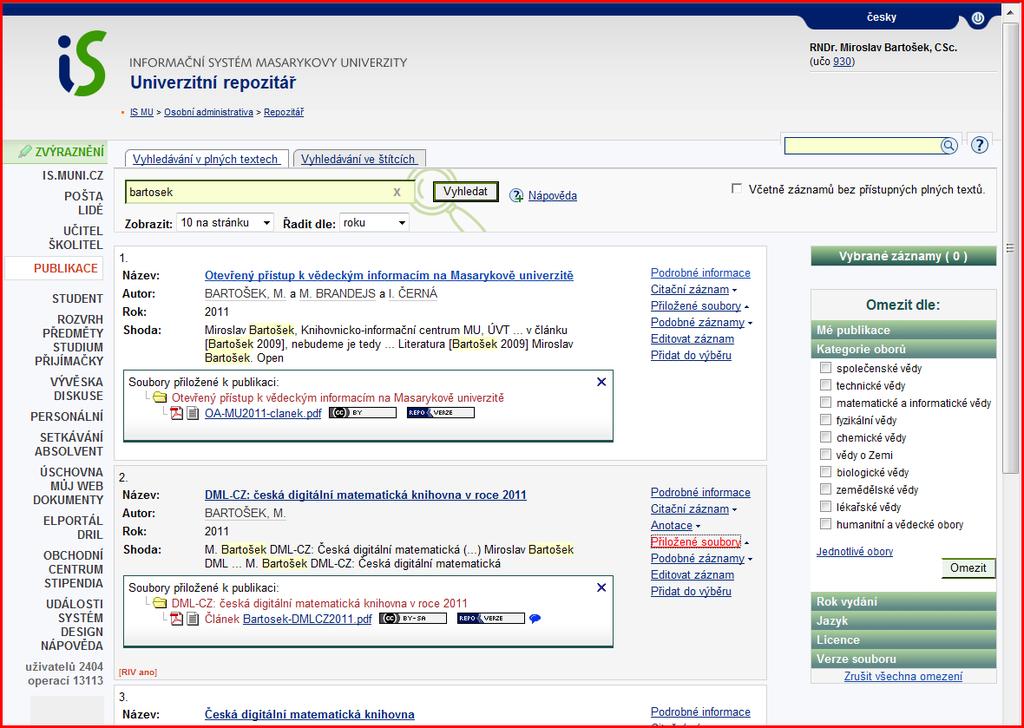Expand Anotace for record 2

675,525
